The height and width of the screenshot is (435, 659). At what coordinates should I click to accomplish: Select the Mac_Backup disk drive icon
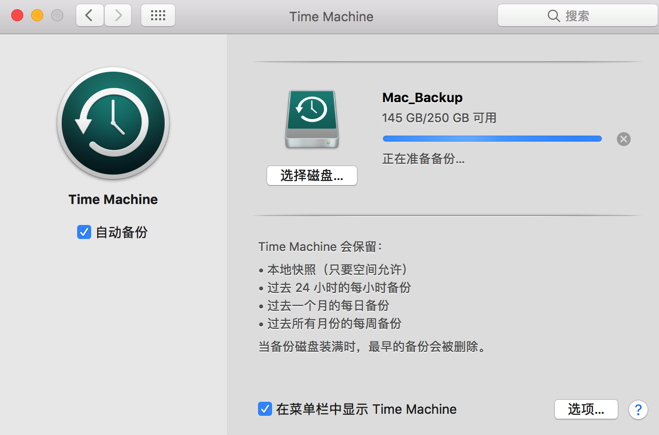click(312, 119)
